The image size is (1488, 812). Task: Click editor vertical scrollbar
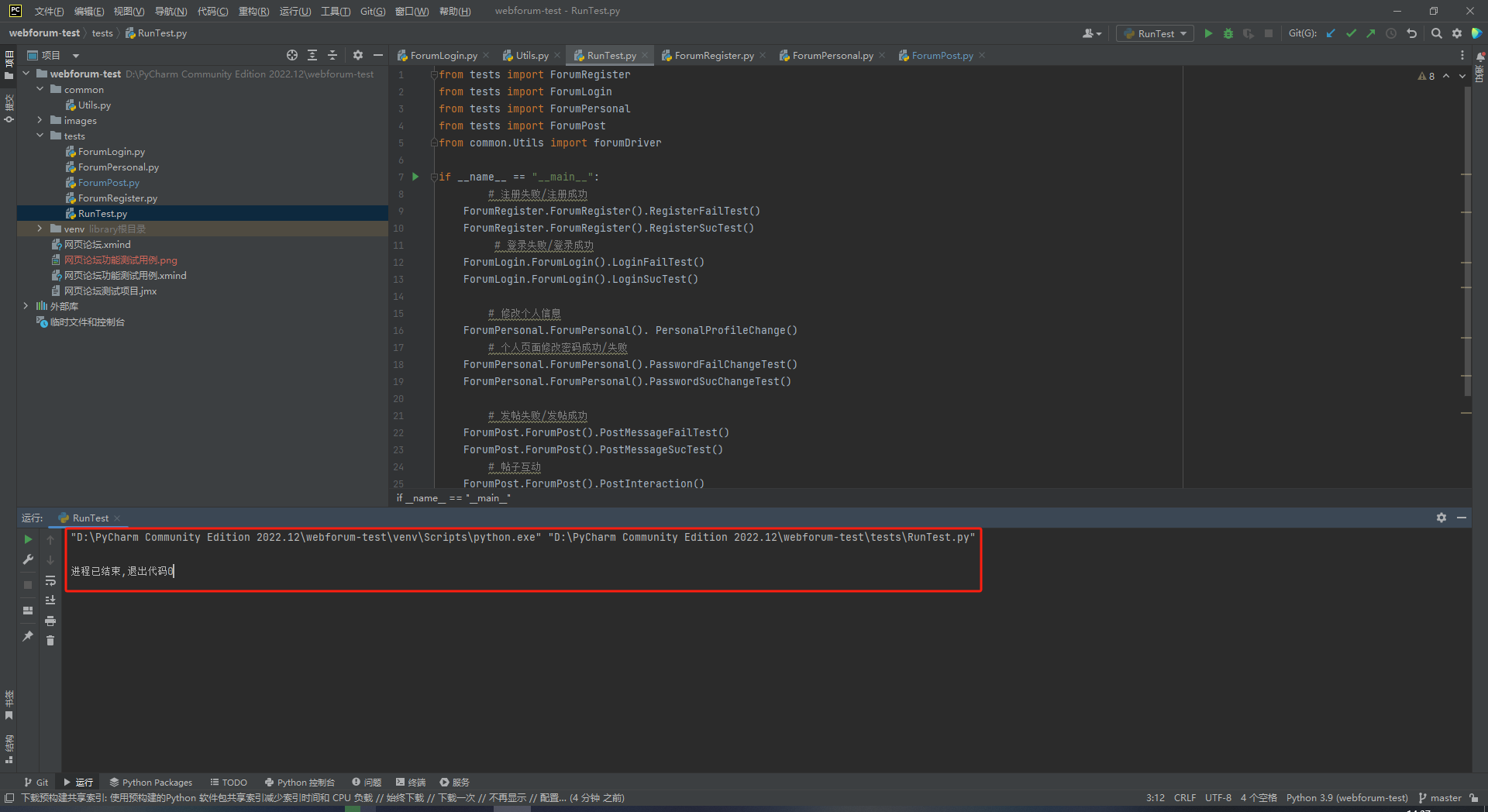coord(1467,242)
